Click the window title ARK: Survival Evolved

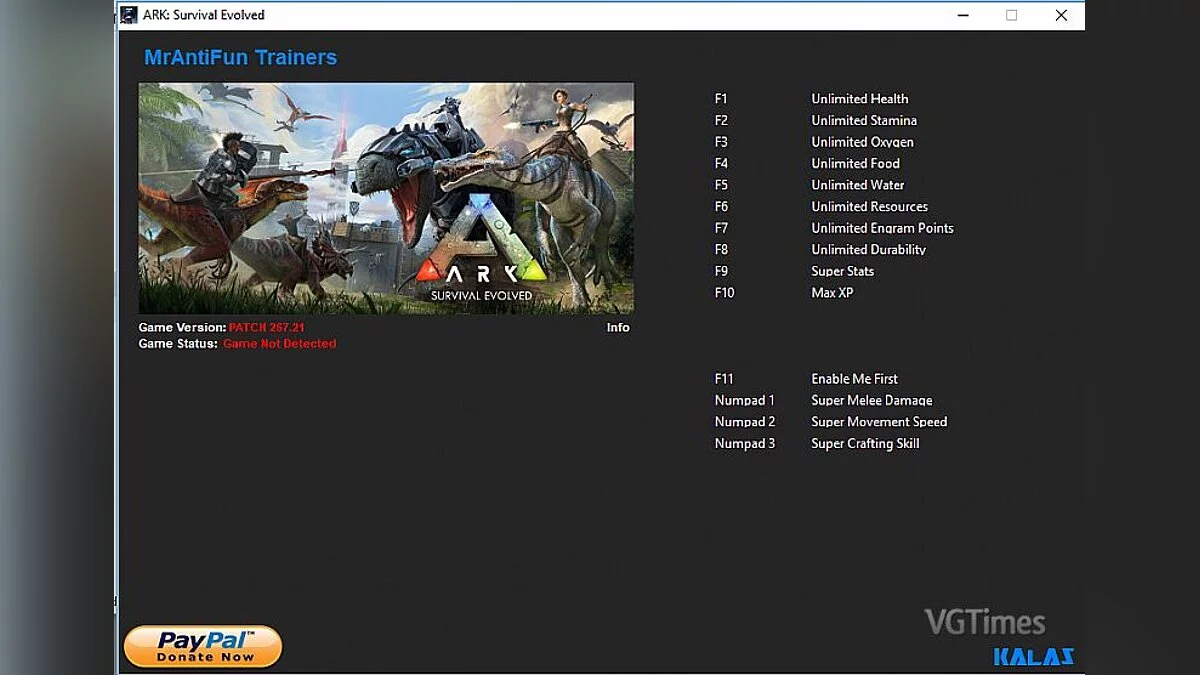click(x=204, y=15)
